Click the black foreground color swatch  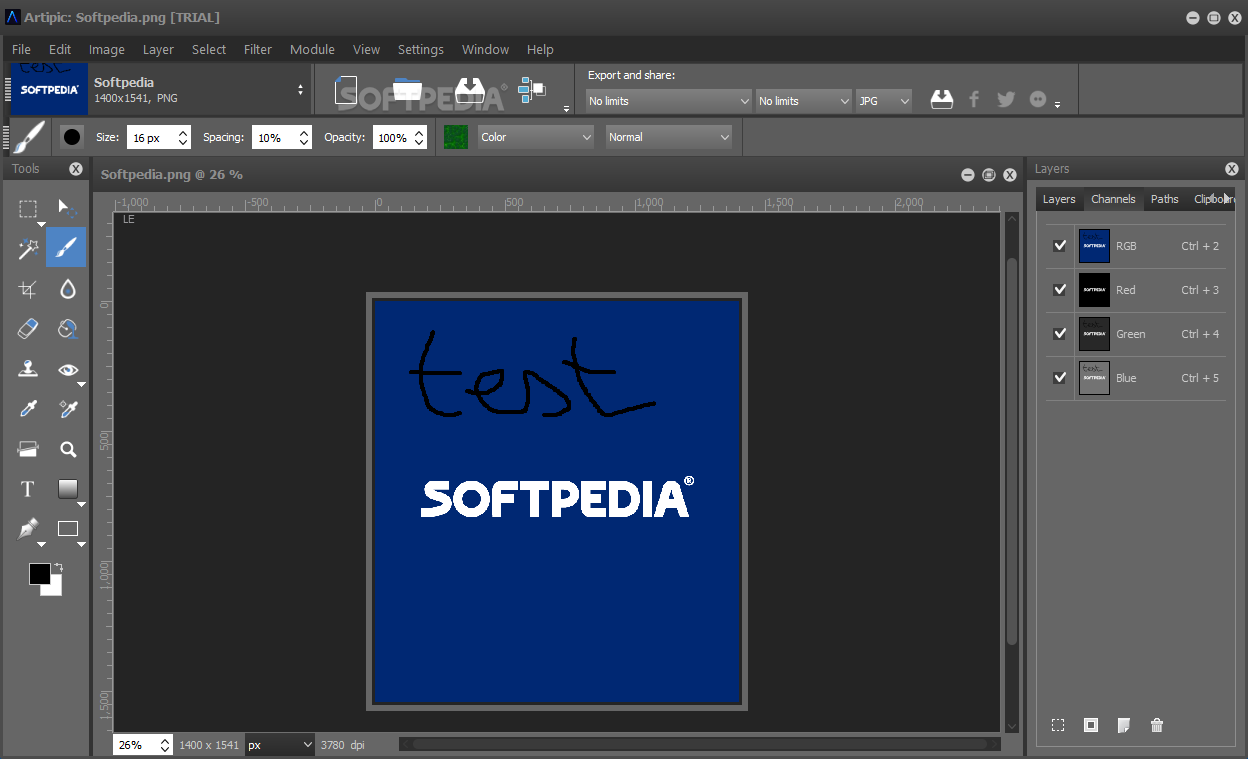[39, 573]
